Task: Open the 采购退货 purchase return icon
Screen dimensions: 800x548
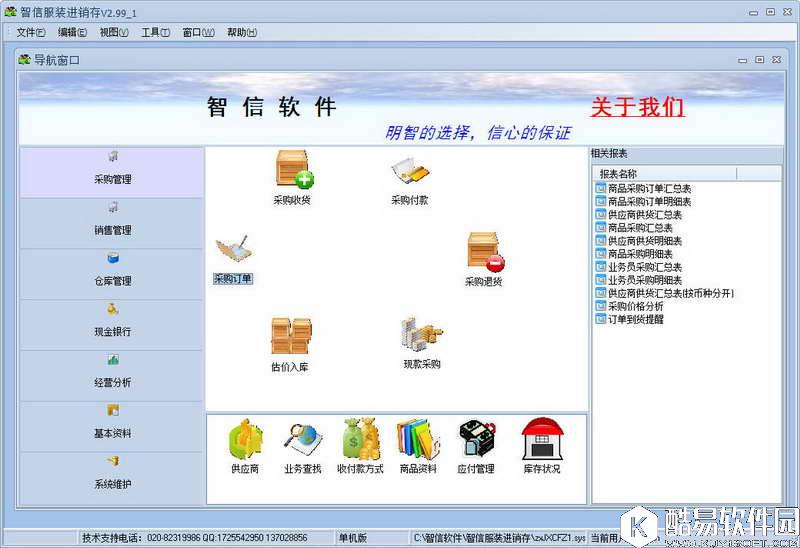Action: pos(485,253)
